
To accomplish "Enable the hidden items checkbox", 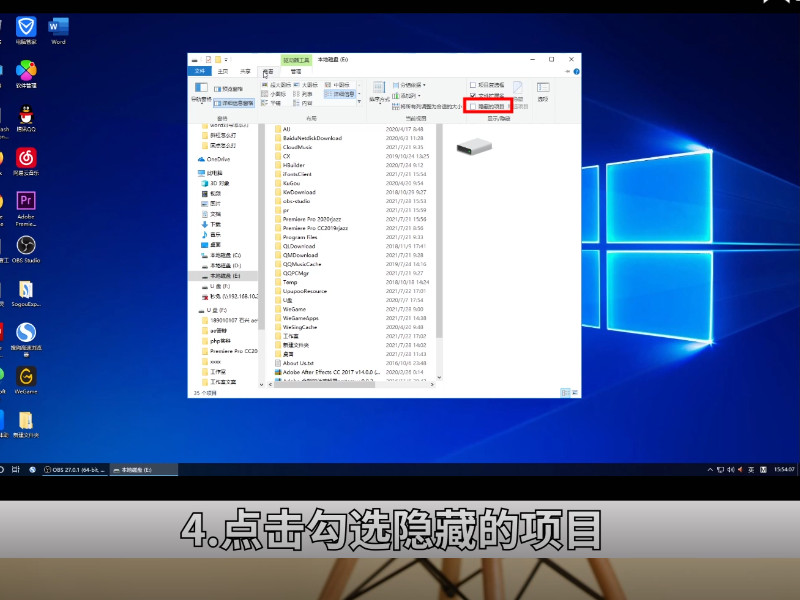I will pyautogui.click(x=473, y=106).
